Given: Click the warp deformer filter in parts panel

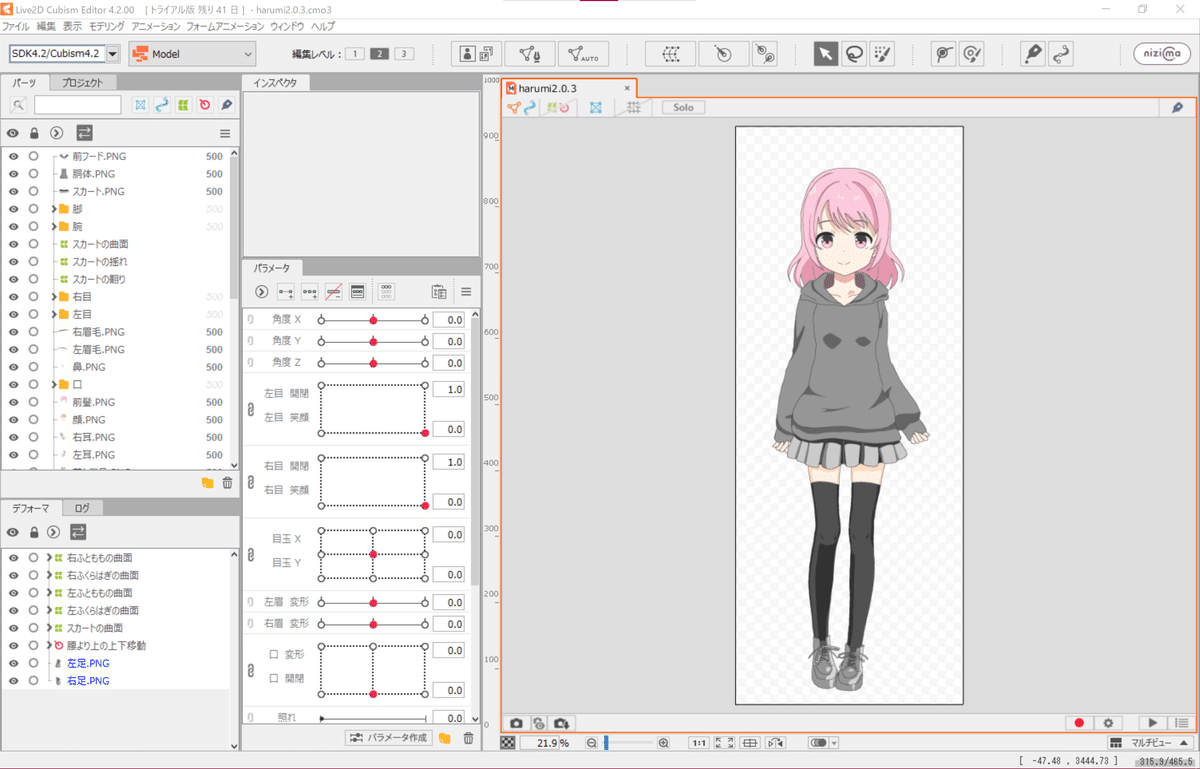Looking at the screenshot, I should pos(183,105).
